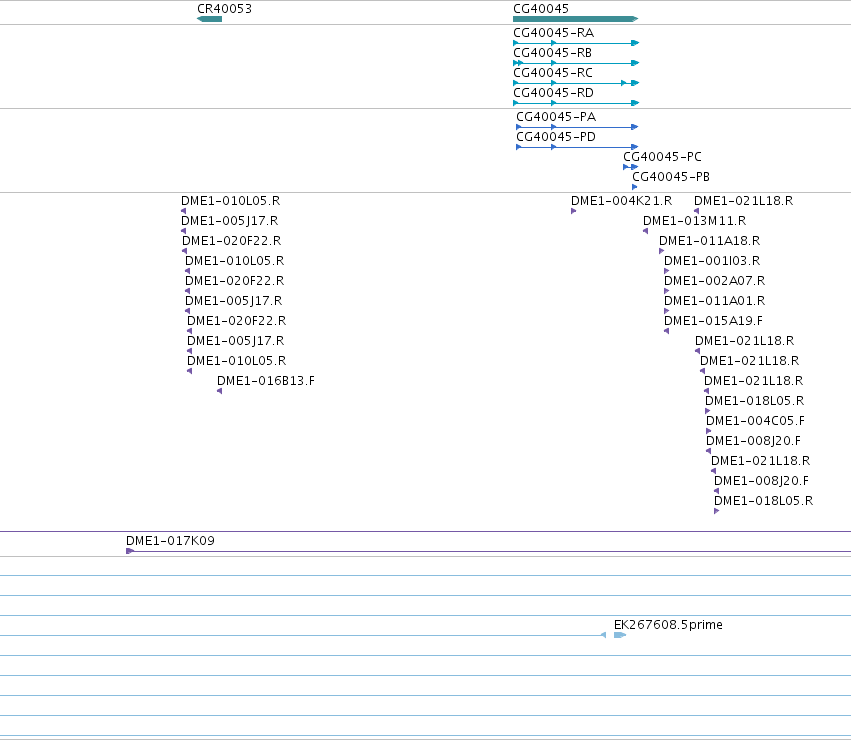The width and height of the screenshot is (851, 740).
Task: Select the CG40045-PB label
Action: point(671,177)
